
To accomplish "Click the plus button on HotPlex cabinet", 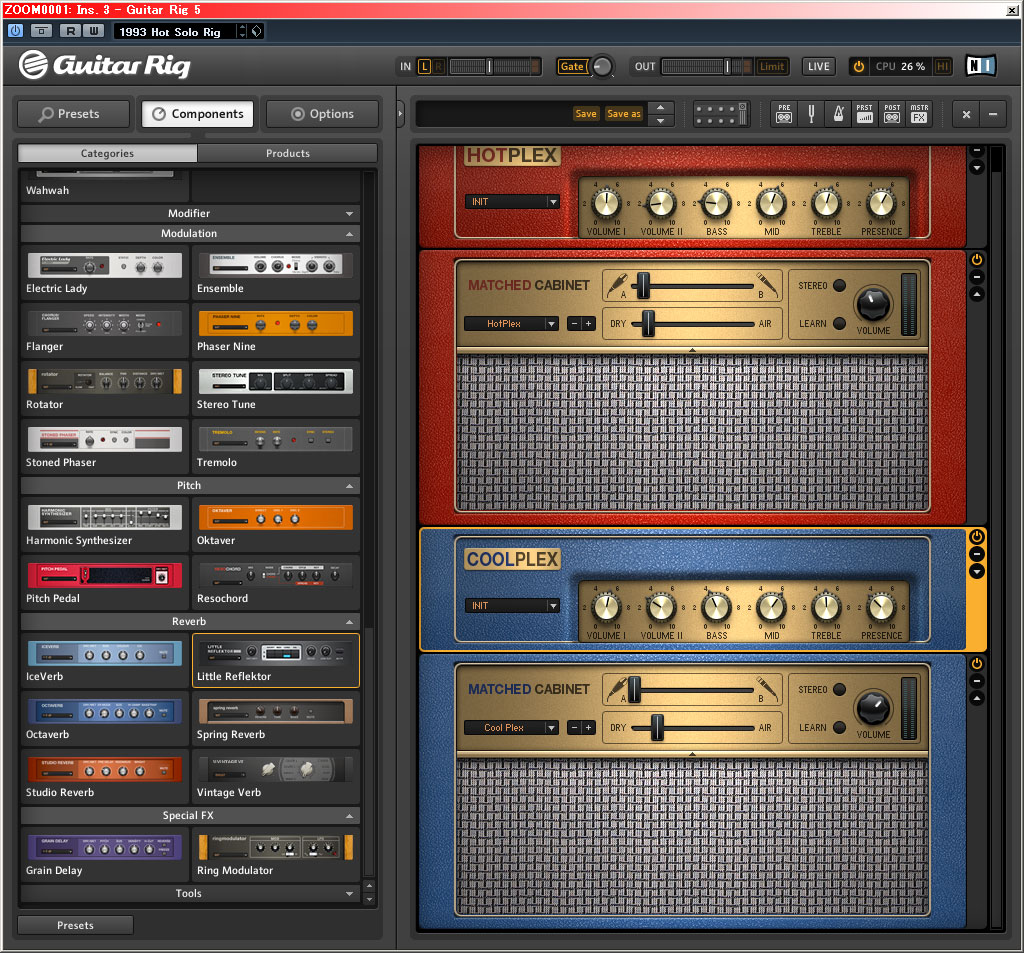I will click(588, 323).
